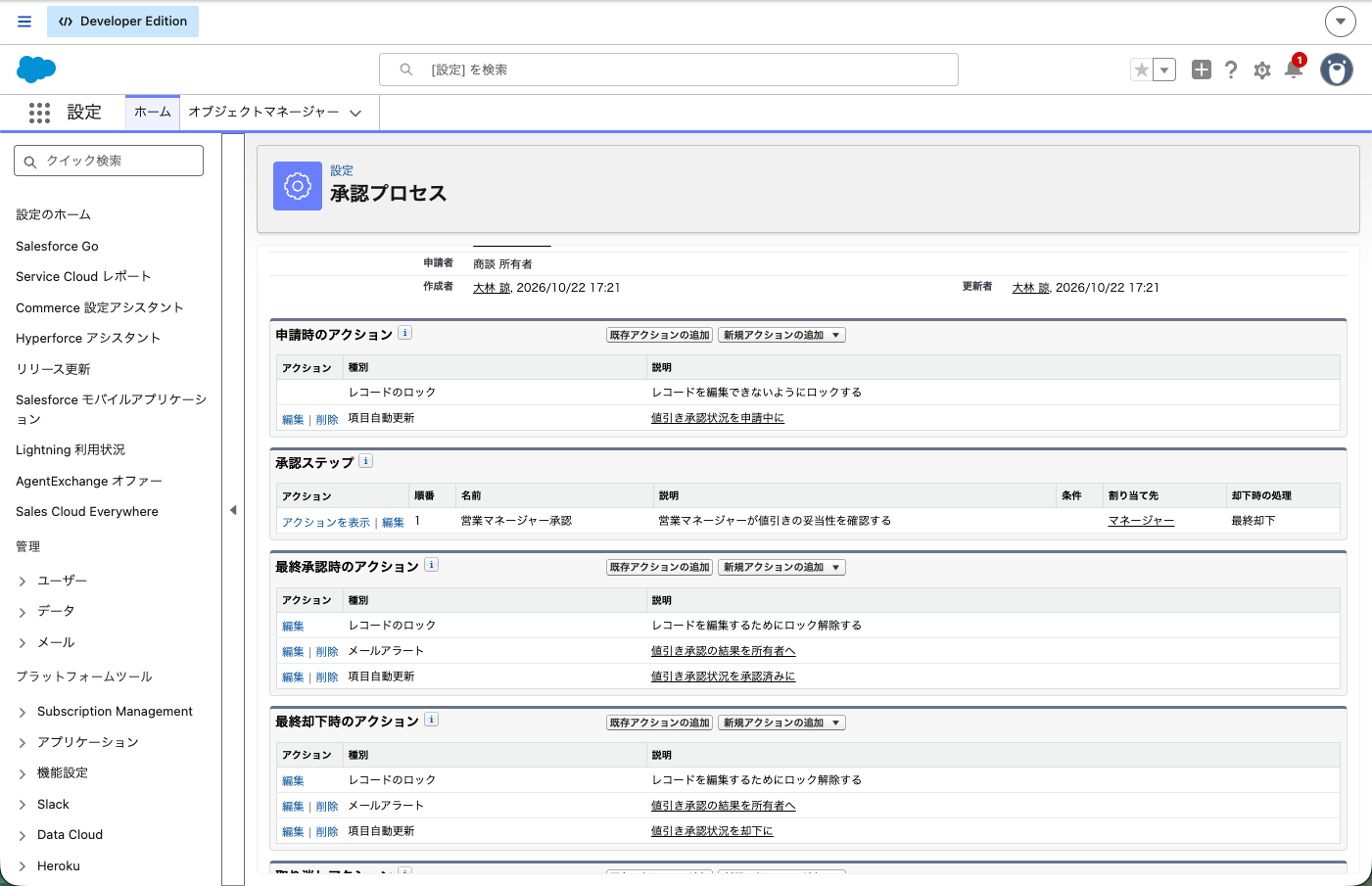The height and width of the screenshot is (886, 1372).
Task: Click the アクションを表示 link
Action: (326, 523)
